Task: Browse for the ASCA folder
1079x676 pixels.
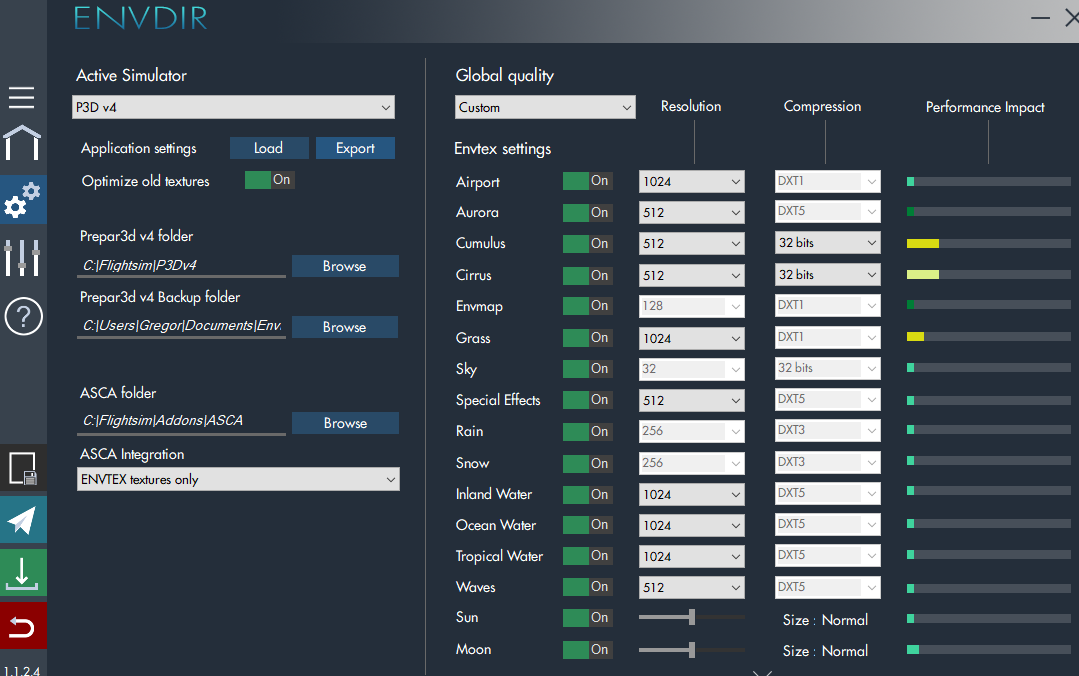Action: click(x=345, y=423)
